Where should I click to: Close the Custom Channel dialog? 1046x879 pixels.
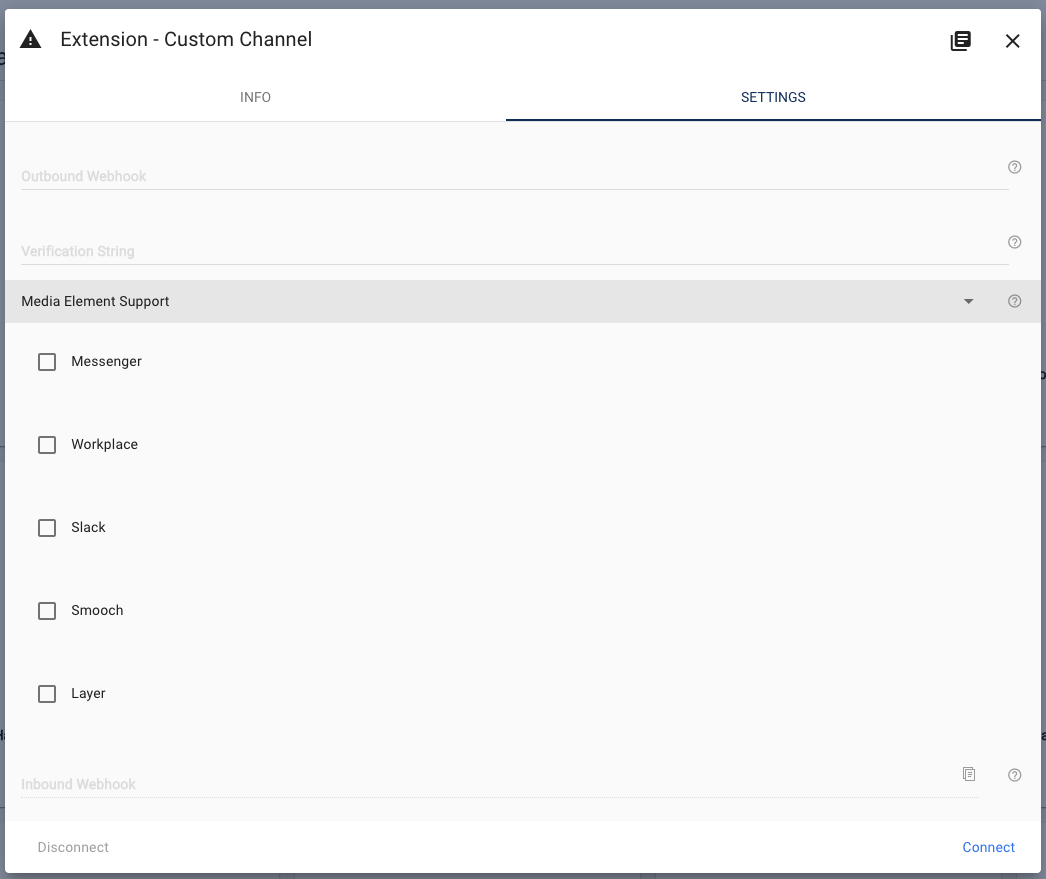tap(1012, 41)
